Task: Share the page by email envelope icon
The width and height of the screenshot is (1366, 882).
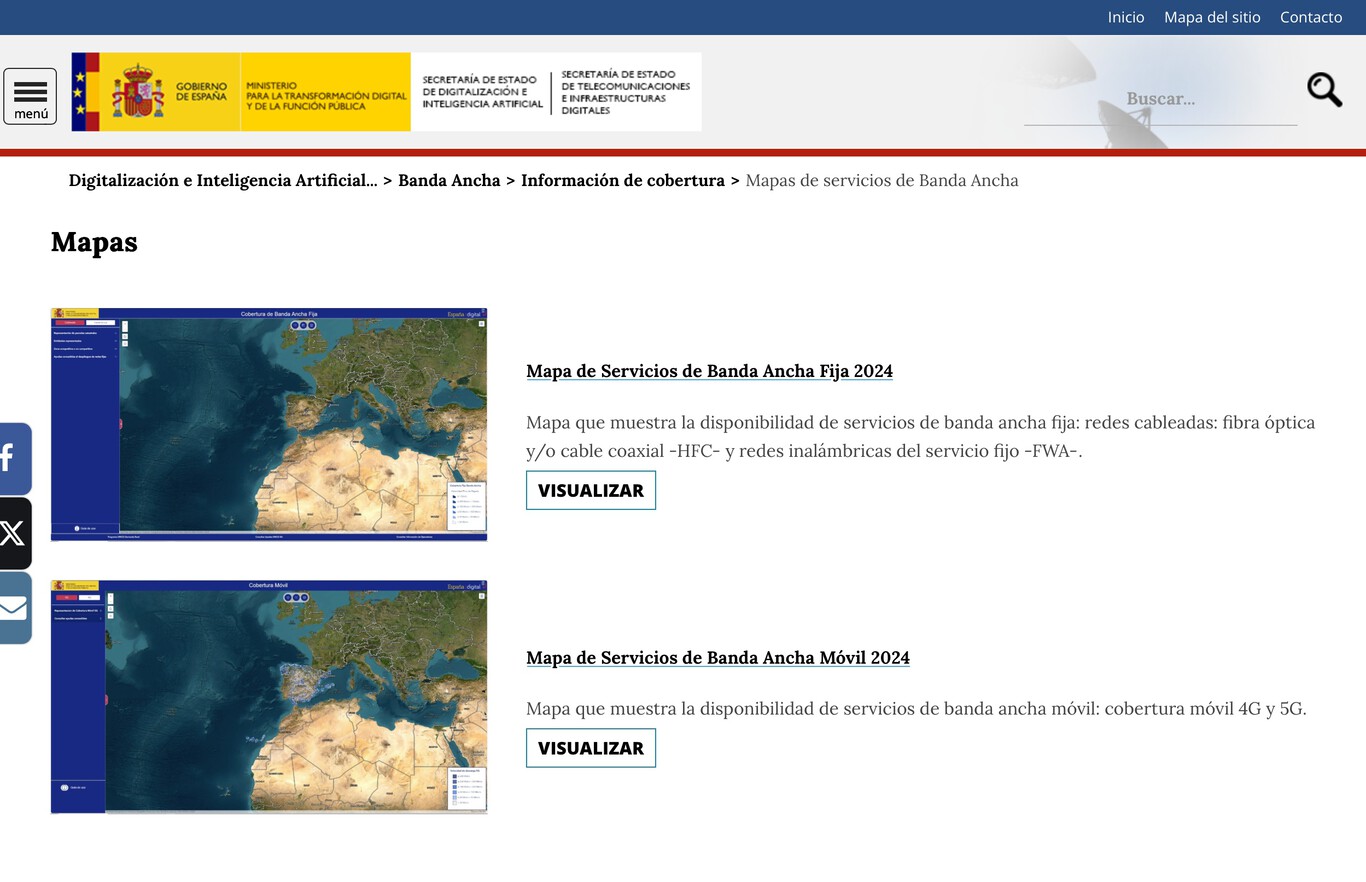Action: pos(14,608)
